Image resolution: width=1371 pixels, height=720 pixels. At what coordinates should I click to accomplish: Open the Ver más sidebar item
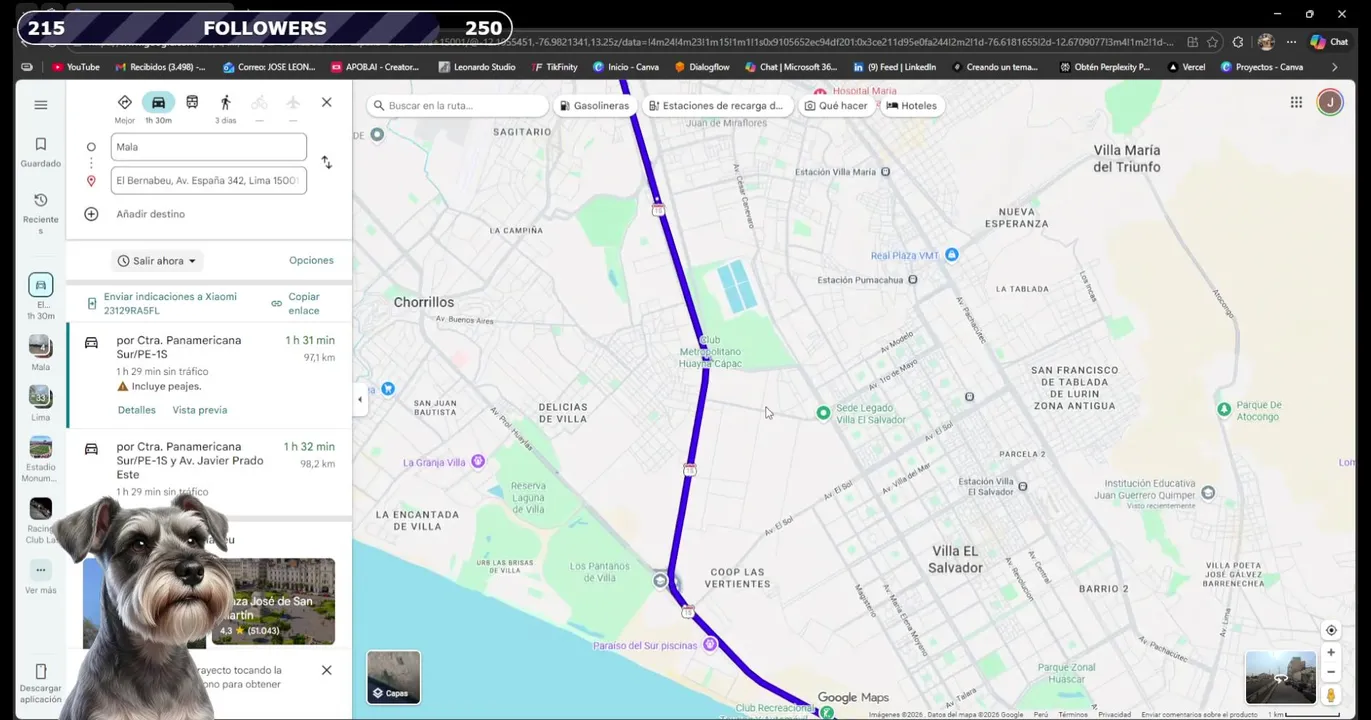point(41,577)
